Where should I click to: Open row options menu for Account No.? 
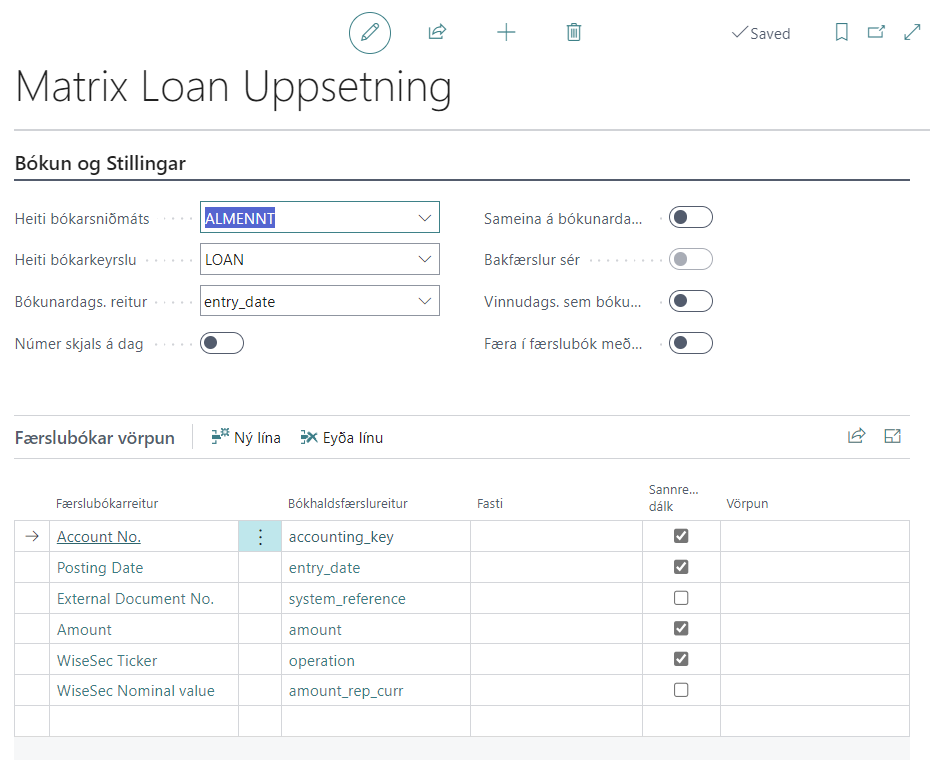pyautogui.click(x=260, y=537)
